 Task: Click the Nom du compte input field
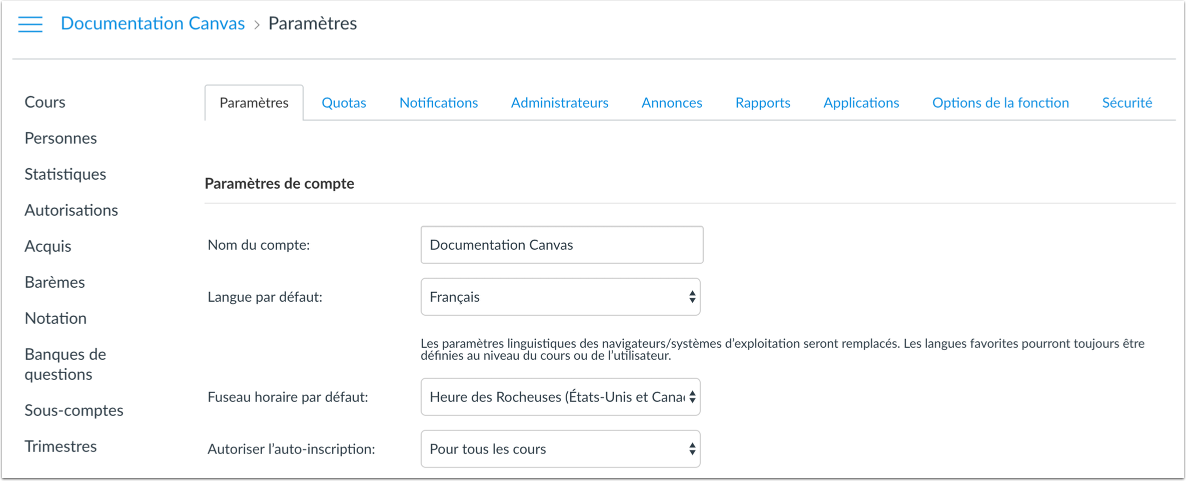tap(562, 245)
